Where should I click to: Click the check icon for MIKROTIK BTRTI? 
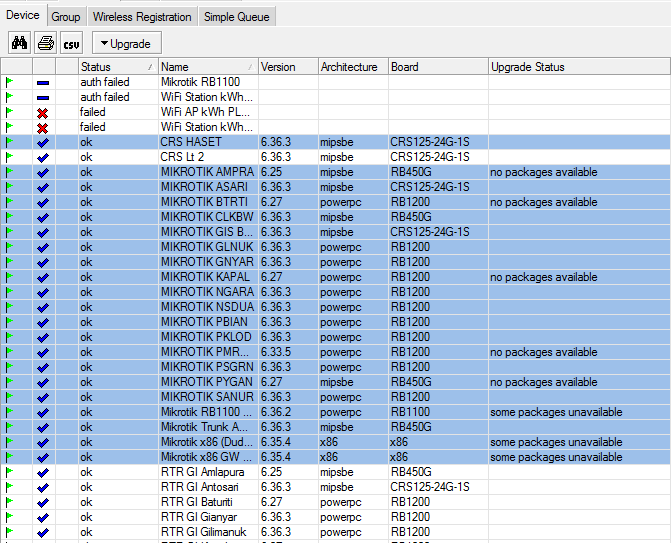(x=43, y=202)
